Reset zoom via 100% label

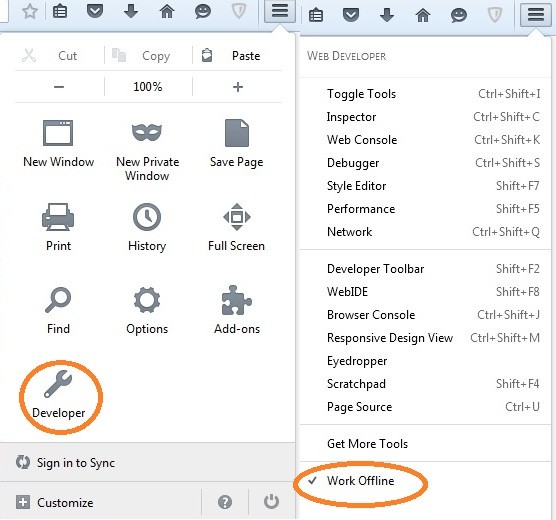(x=148, y=87)
